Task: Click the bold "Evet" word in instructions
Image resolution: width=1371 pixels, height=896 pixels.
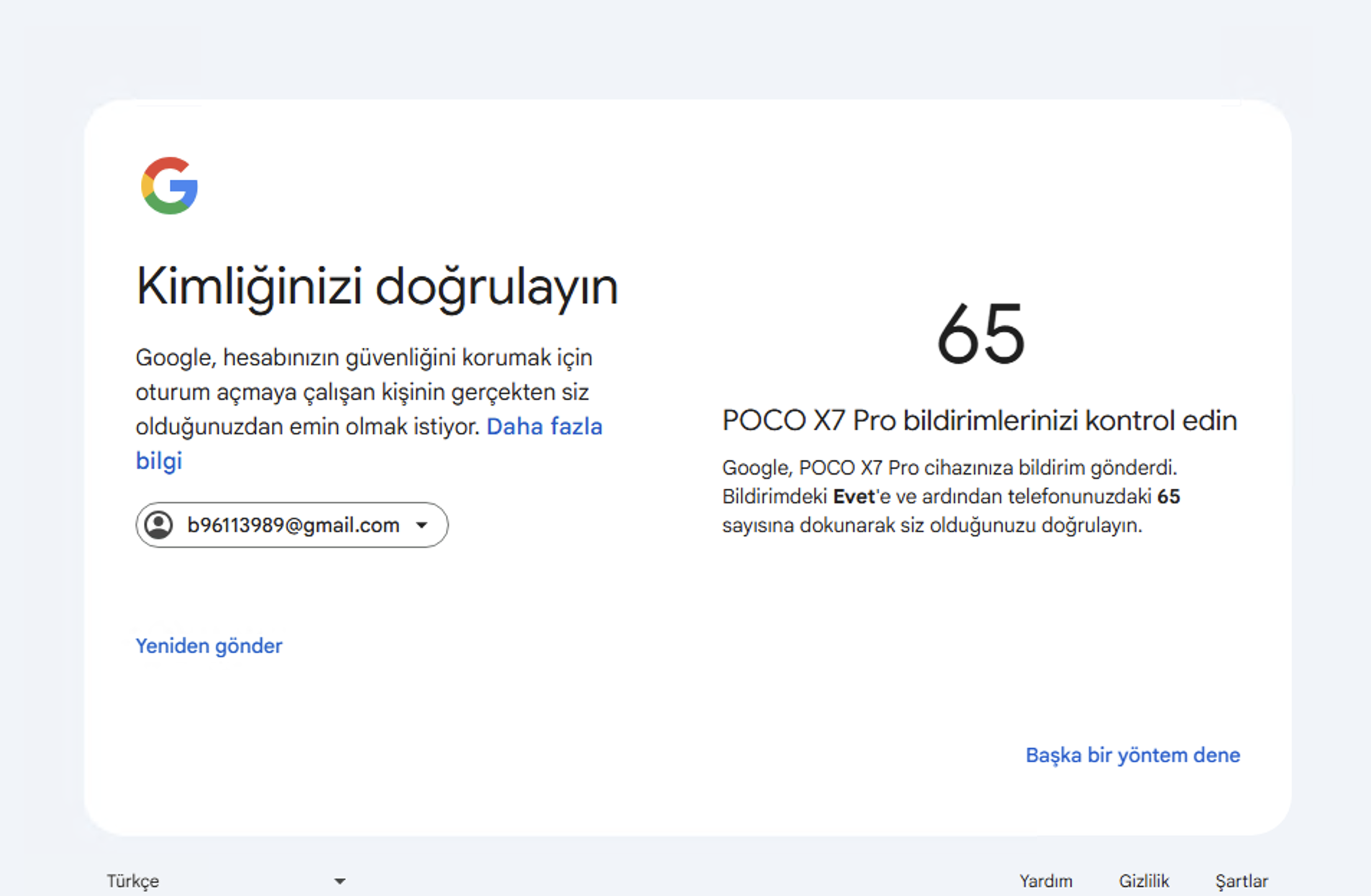Action: 854,496
